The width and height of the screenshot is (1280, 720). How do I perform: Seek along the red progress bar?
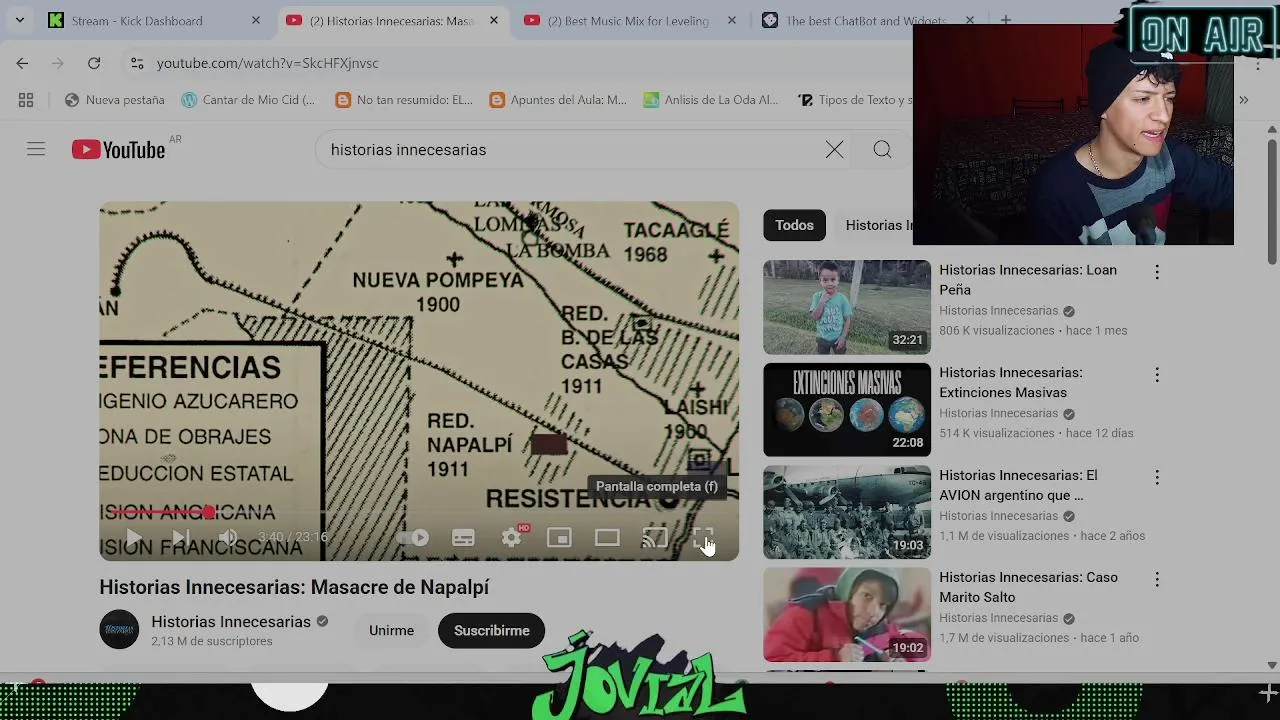(x=419, y=512)
